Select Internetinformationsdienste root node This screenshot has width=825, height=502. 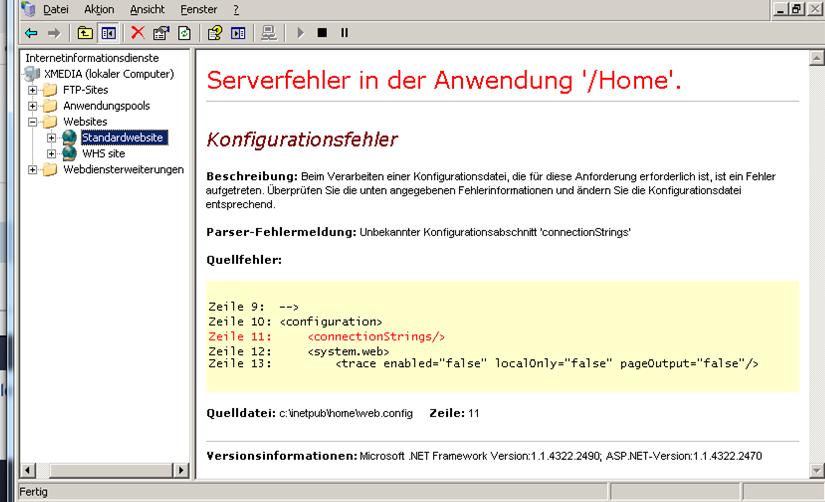pos(92,58)
